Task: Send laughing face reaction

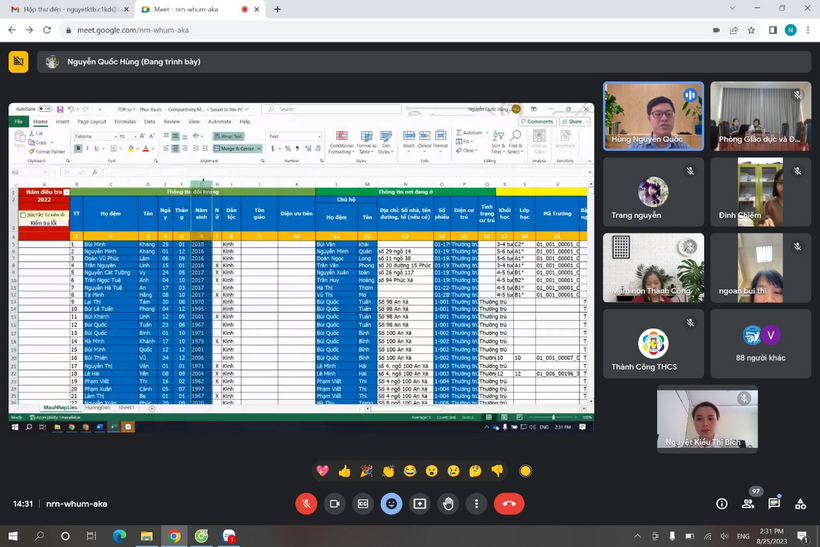Action: (410, 471)
